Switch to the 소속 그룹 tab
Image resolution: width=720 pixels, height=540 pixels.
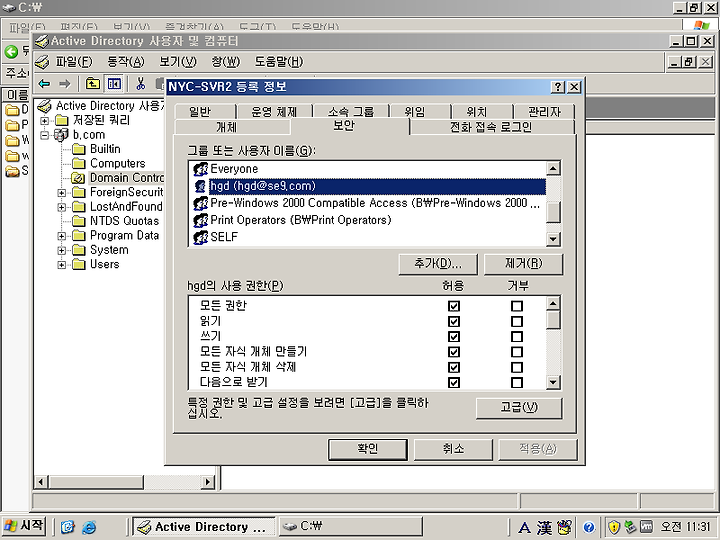pyautogui.click(x=351, y=112)
